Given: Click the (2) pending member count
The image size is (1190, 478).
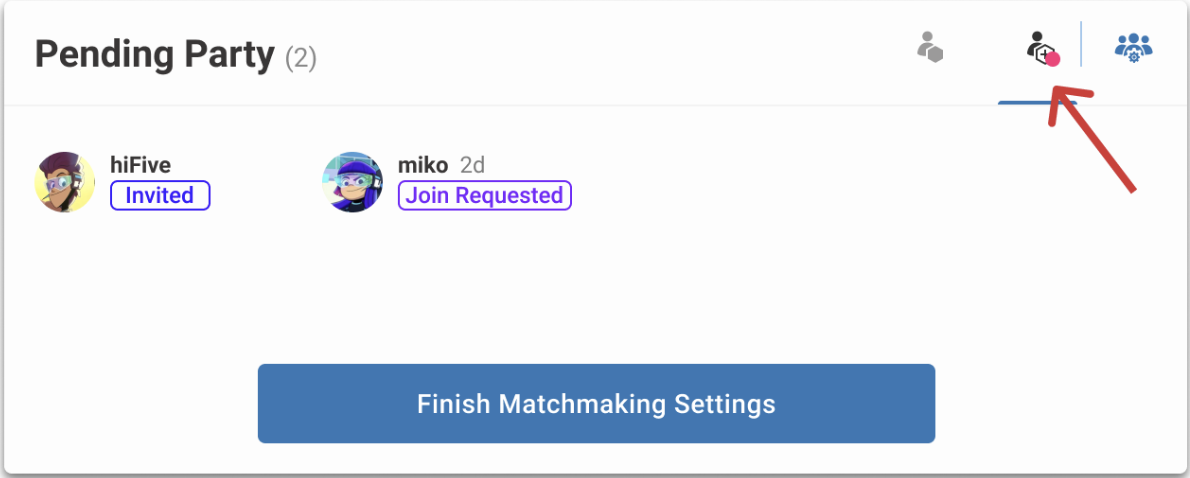Looking at the screenshot, I should pyautogui.click(x=301, y=58).
